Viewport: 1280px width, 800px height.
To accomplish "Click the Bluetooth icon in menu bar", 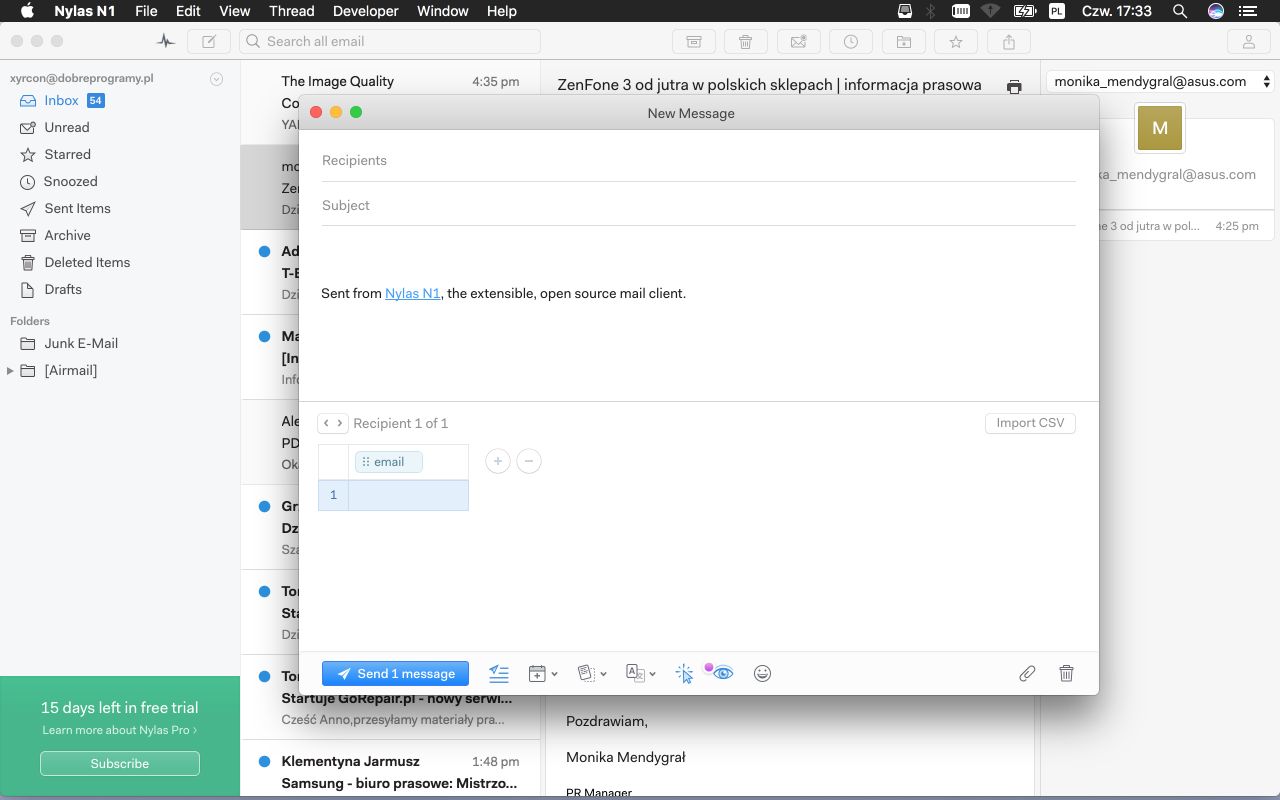I will (x=931, y=11).
